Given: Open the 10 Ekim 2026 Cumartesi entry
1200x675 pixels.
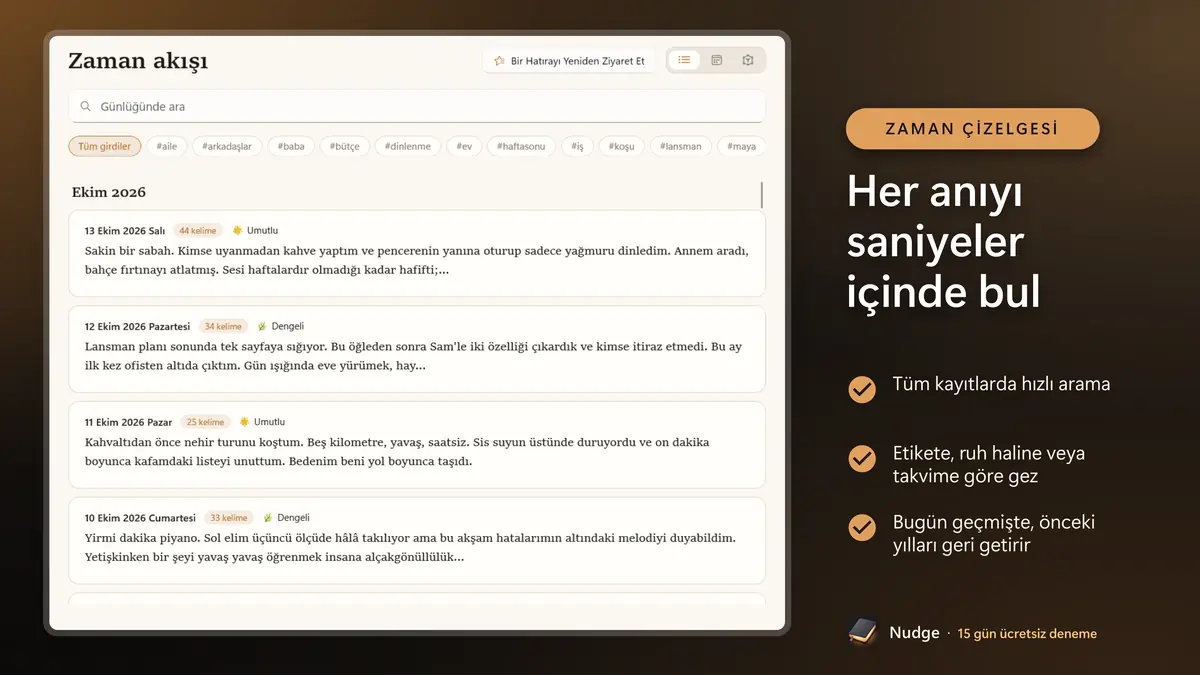Looking at the screenshot, I should pos(417,540).
